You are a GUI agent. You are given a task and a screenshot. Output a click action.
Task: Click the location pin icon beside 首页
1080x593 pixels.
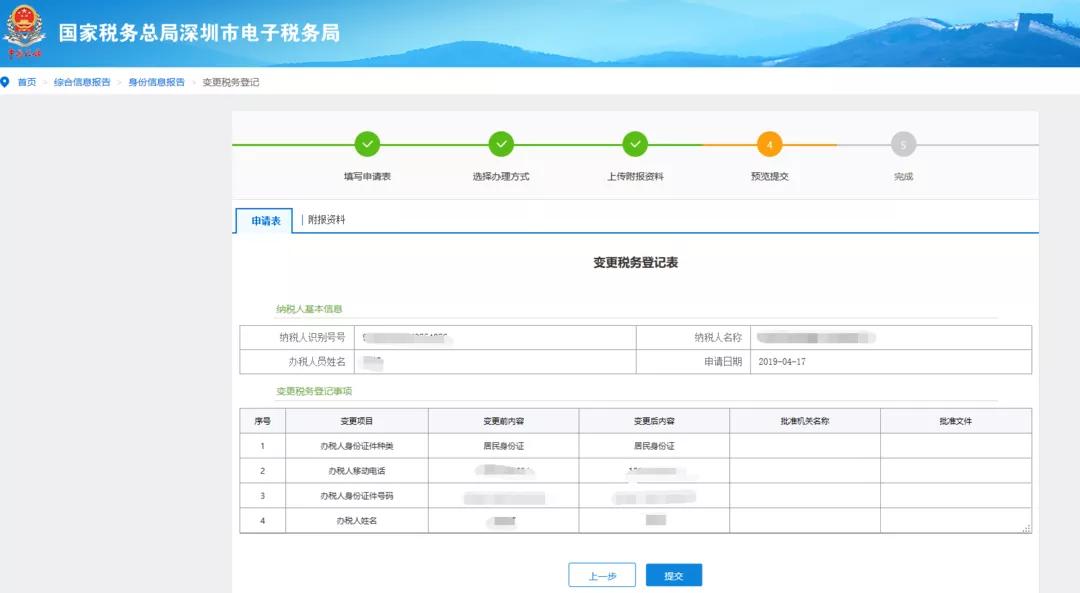tap(8, 82)
